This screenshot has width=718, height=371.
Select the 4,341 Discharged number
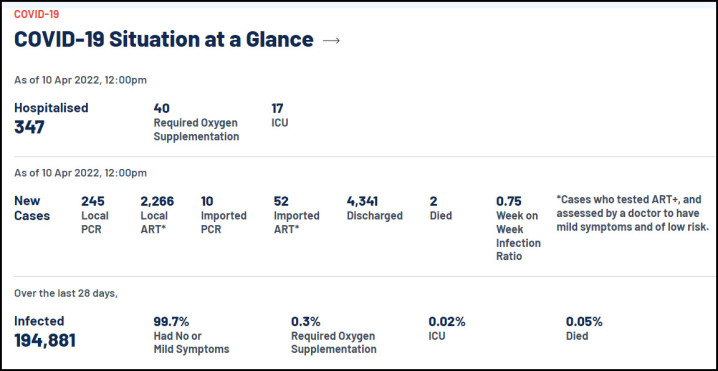(x=375, y=208)
